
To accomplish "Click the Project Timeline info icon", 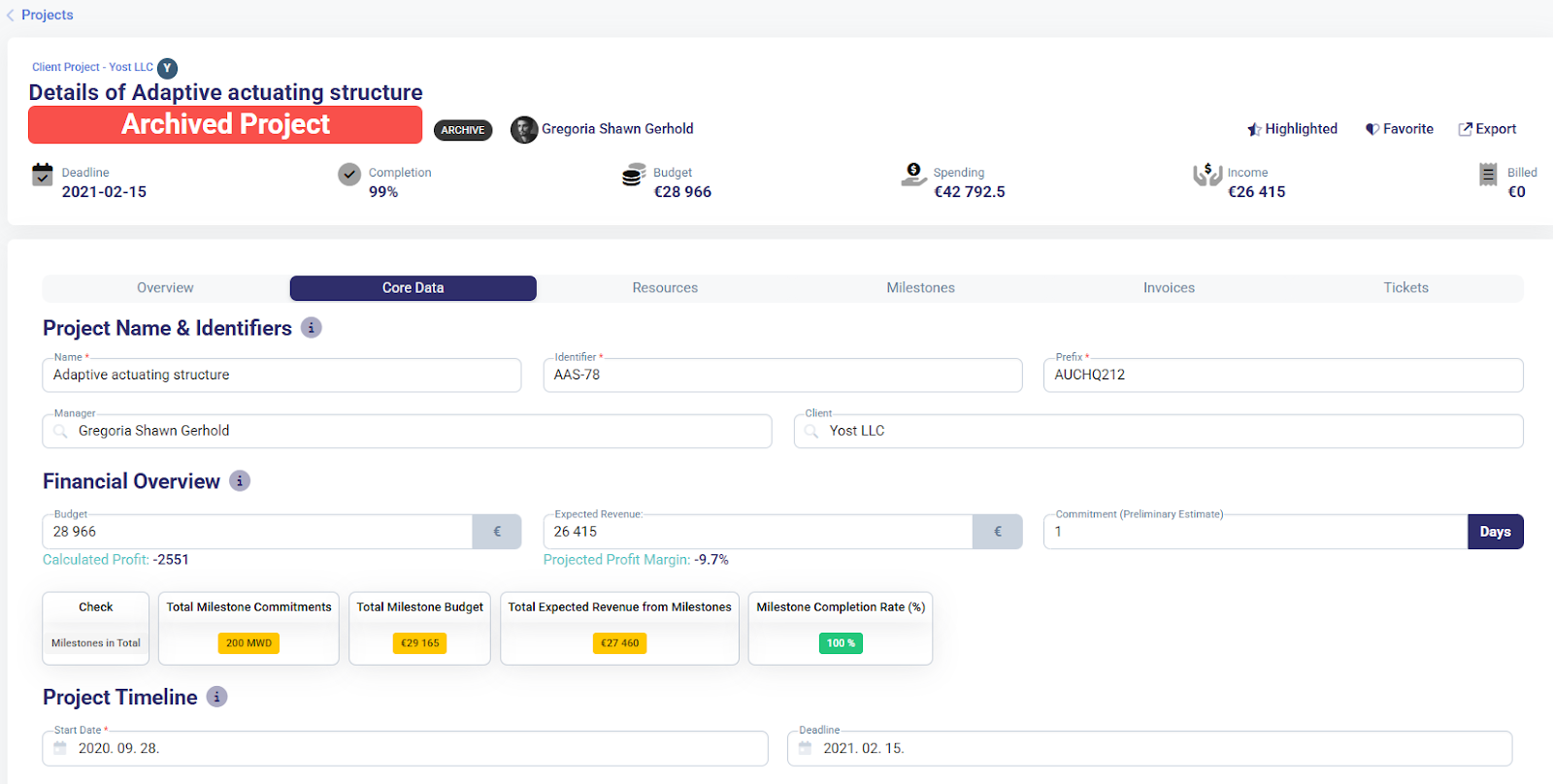I will point(217,697).
